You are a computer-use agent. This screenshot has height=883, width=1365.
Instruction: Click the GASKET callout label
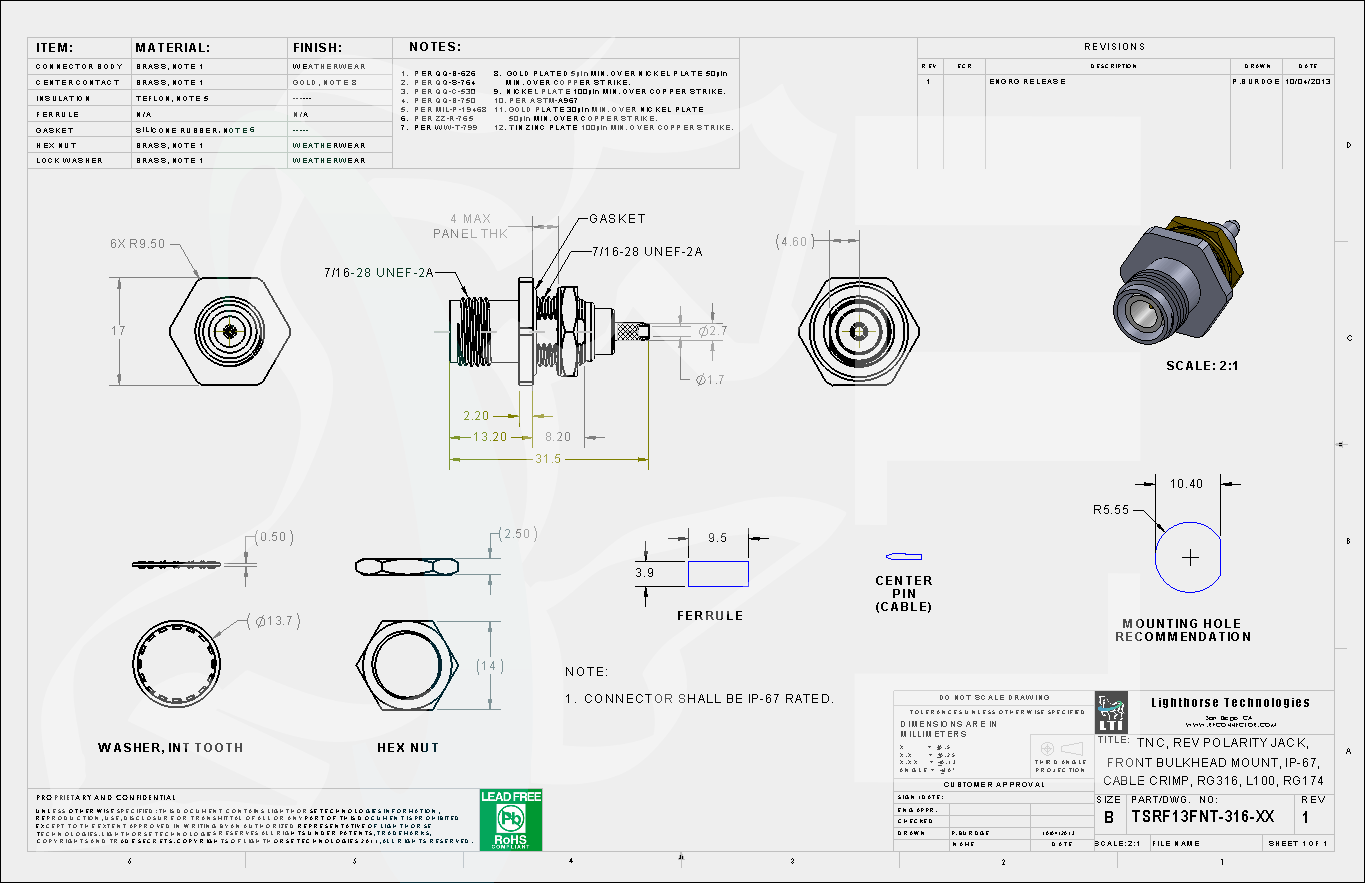[617, 219]
